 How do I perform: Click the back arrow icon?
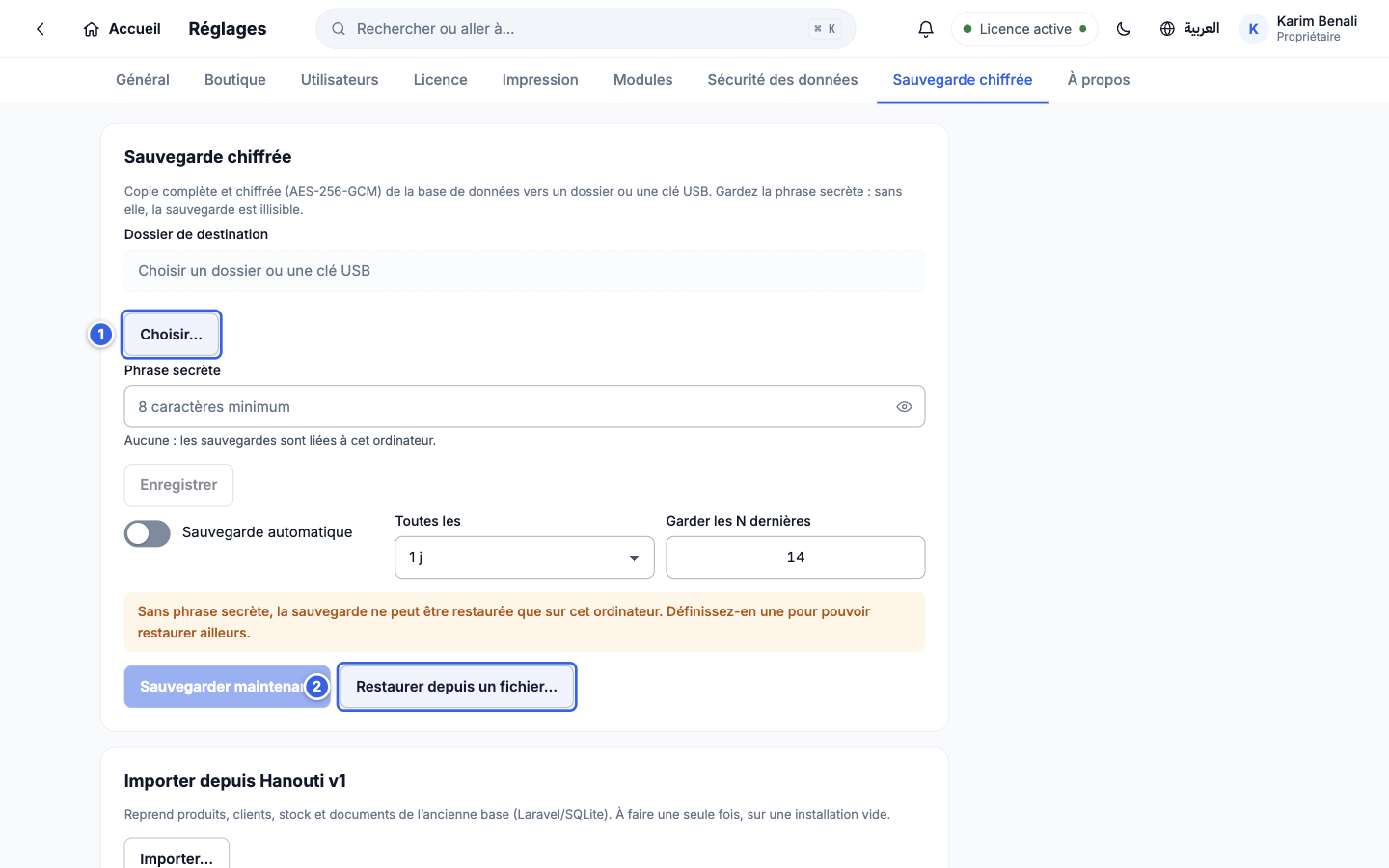click(x=41, y=29)
